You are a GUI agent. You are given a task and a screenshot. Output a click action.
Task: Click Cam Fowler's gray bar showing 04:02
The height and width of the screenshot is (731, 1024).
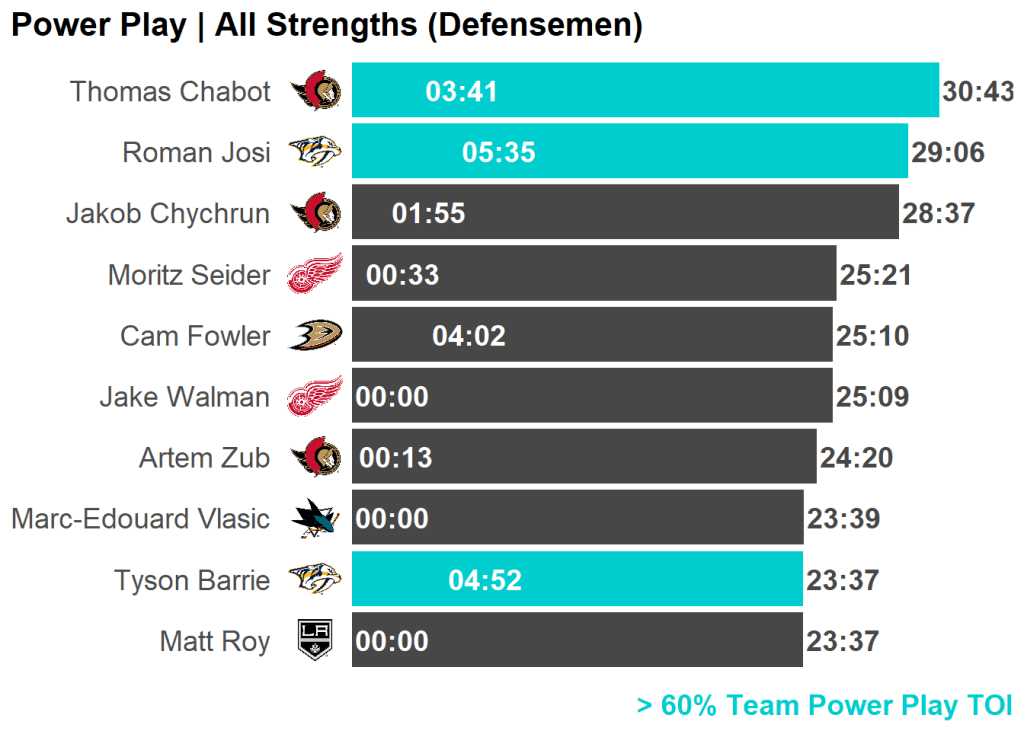click(592, 335)
